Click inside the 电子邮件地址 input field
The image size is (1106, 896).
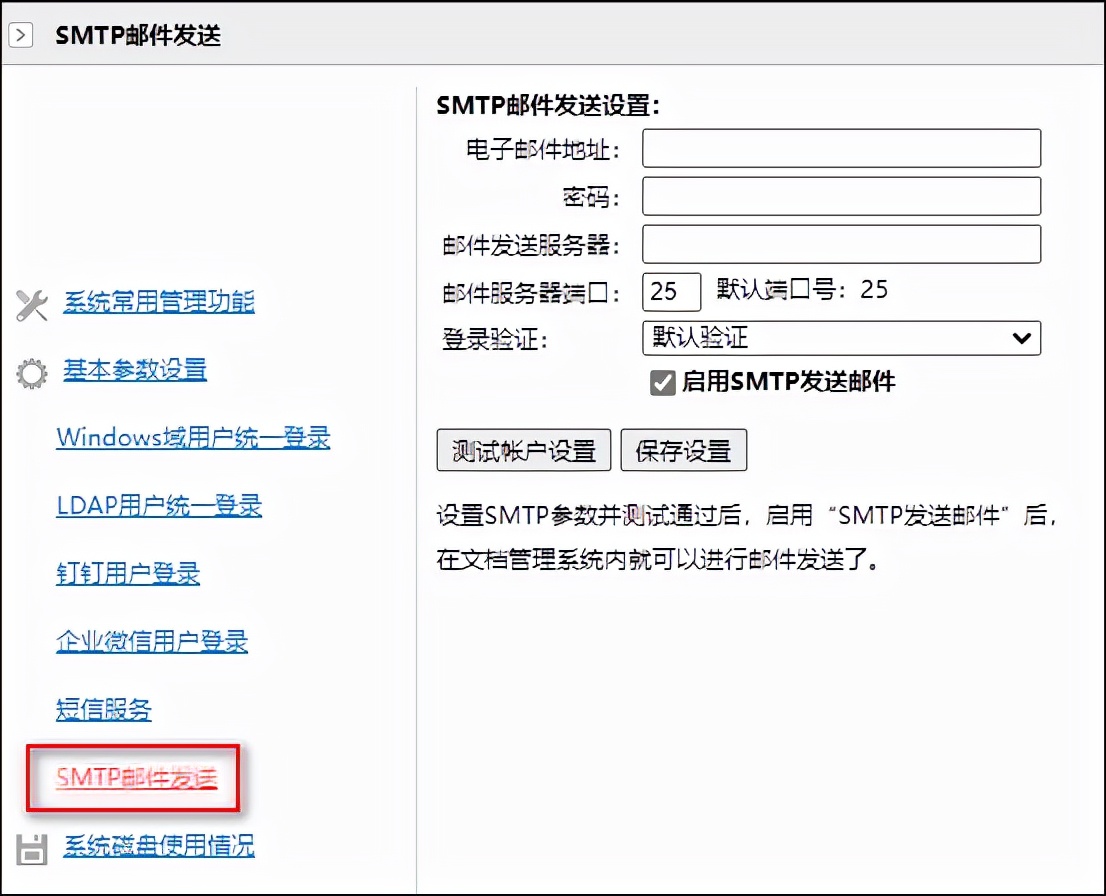840,148
